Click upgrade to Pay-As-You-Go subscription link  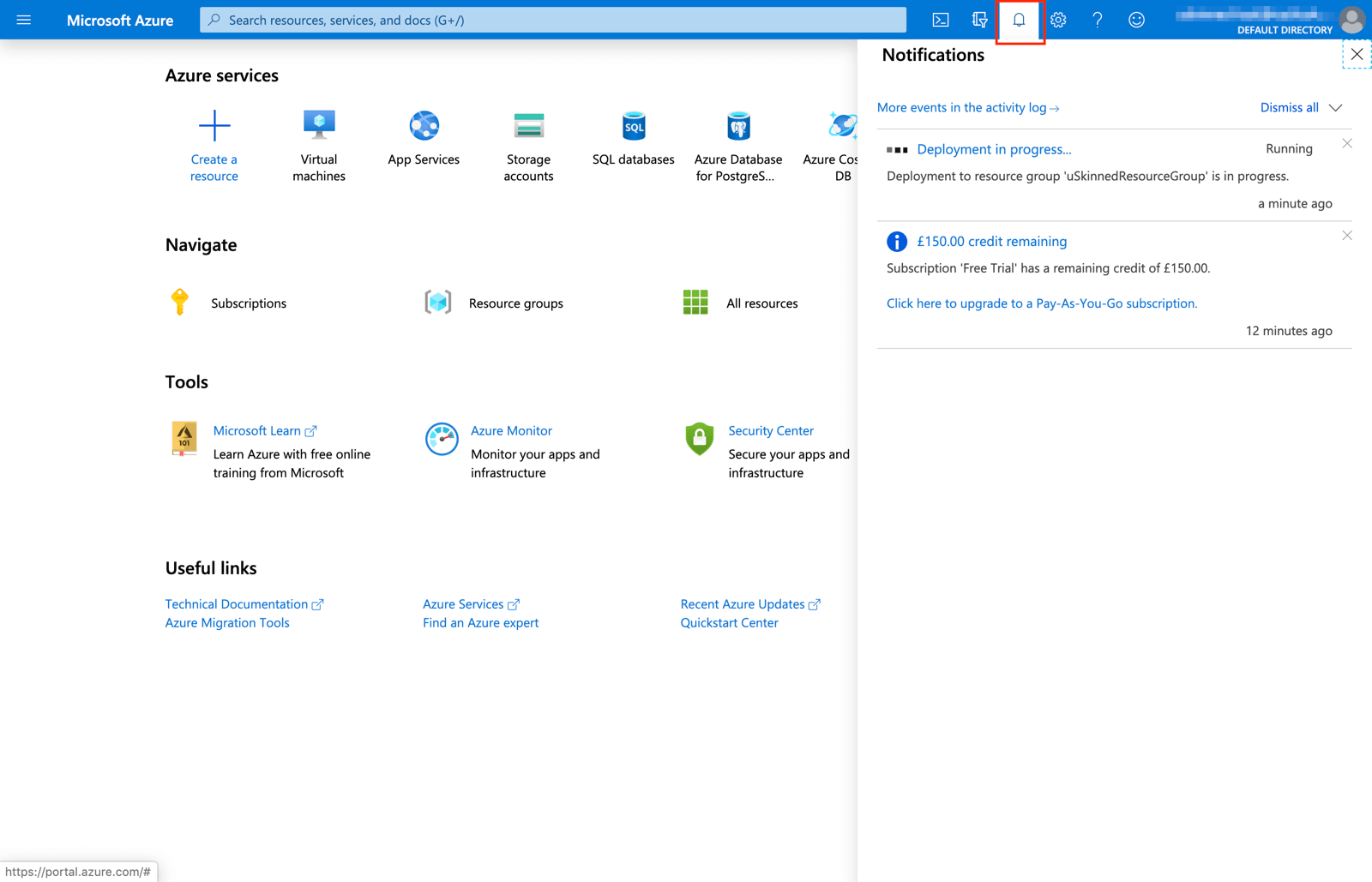[x=1042, y=303]
